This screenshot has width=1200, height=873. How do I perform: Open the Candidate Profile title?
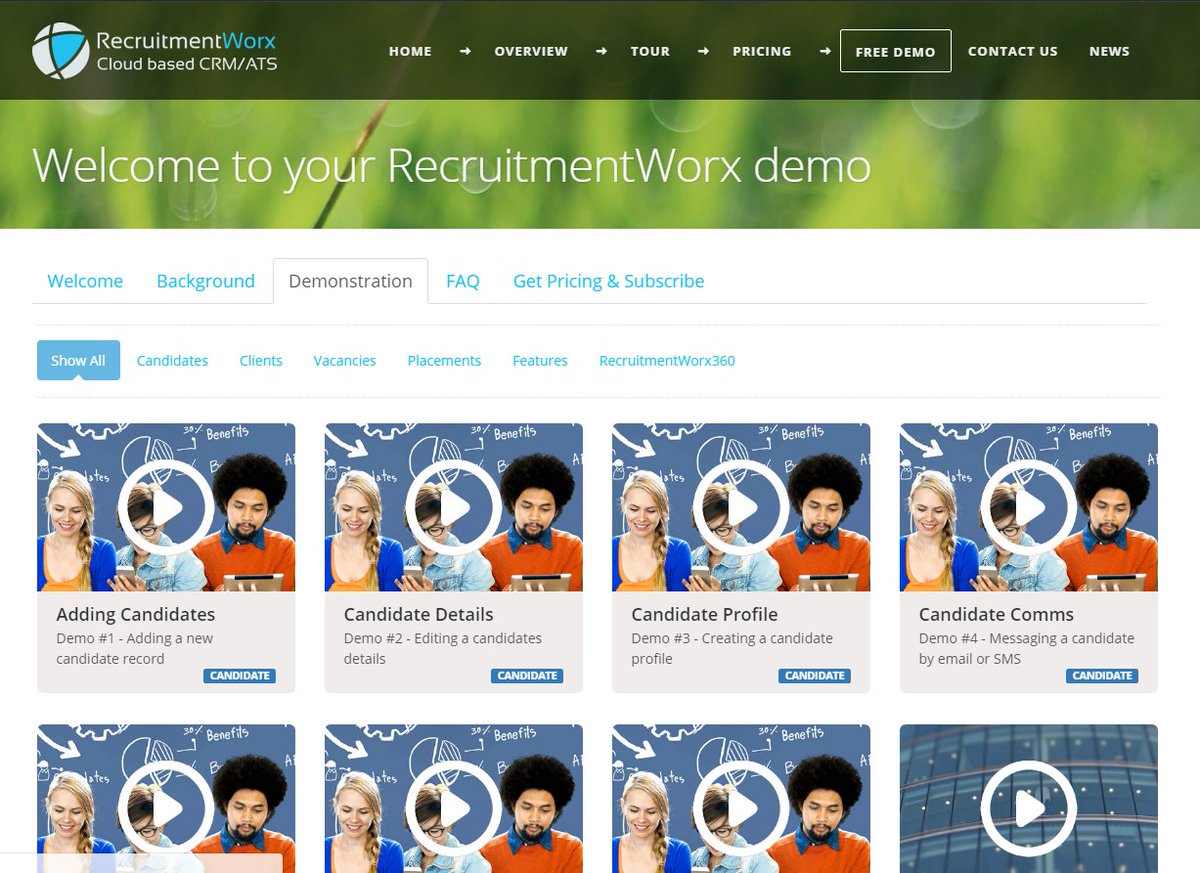coord(705,614)
